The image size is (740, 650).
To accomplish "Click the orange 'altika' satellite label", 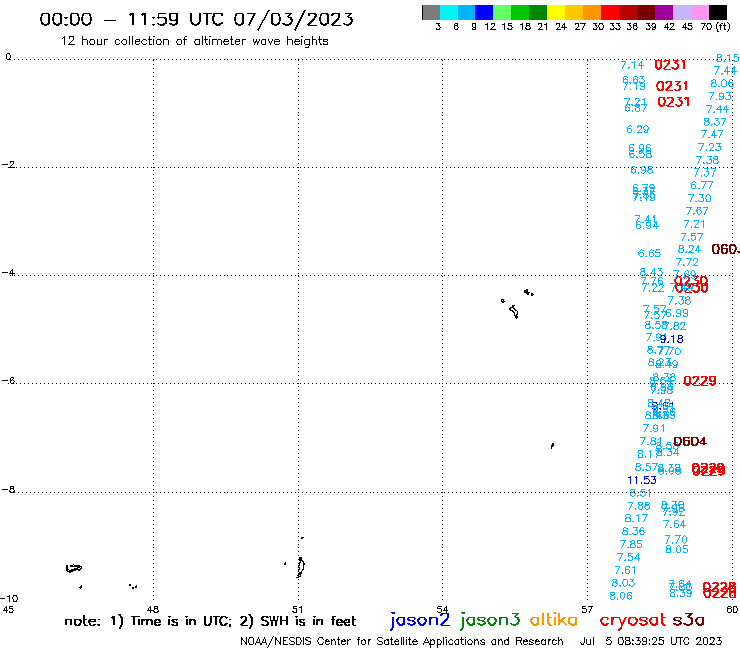I will coord(554,620).
